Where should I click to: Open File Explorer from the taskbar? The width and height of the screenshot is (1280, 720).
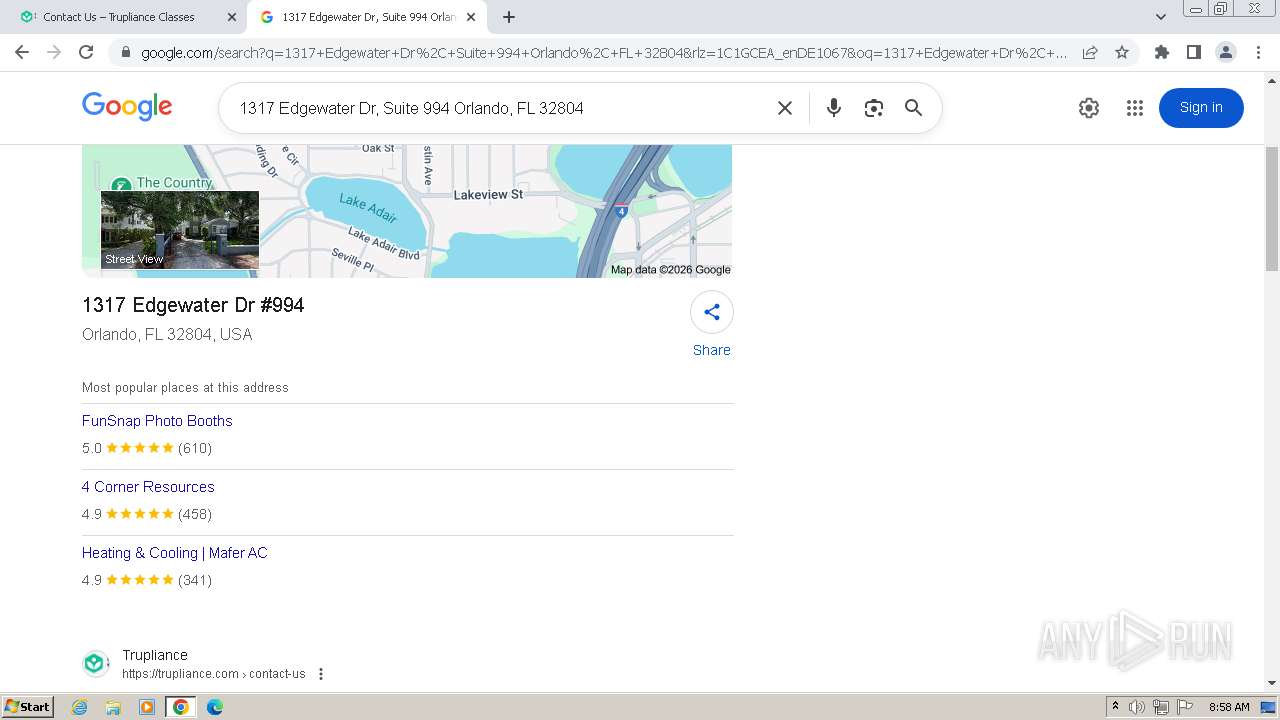113,707
